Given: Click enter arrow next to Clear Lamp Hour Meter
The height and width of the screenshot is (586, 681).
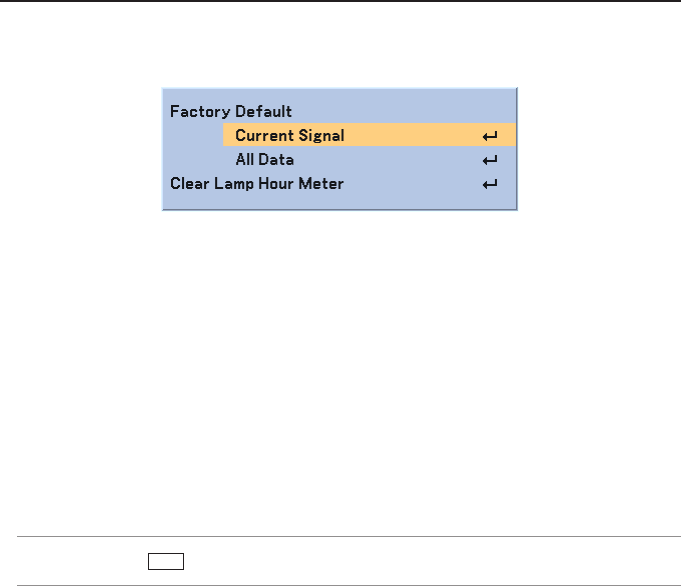Looking at the screenshot, I should [x=490, y=184].
